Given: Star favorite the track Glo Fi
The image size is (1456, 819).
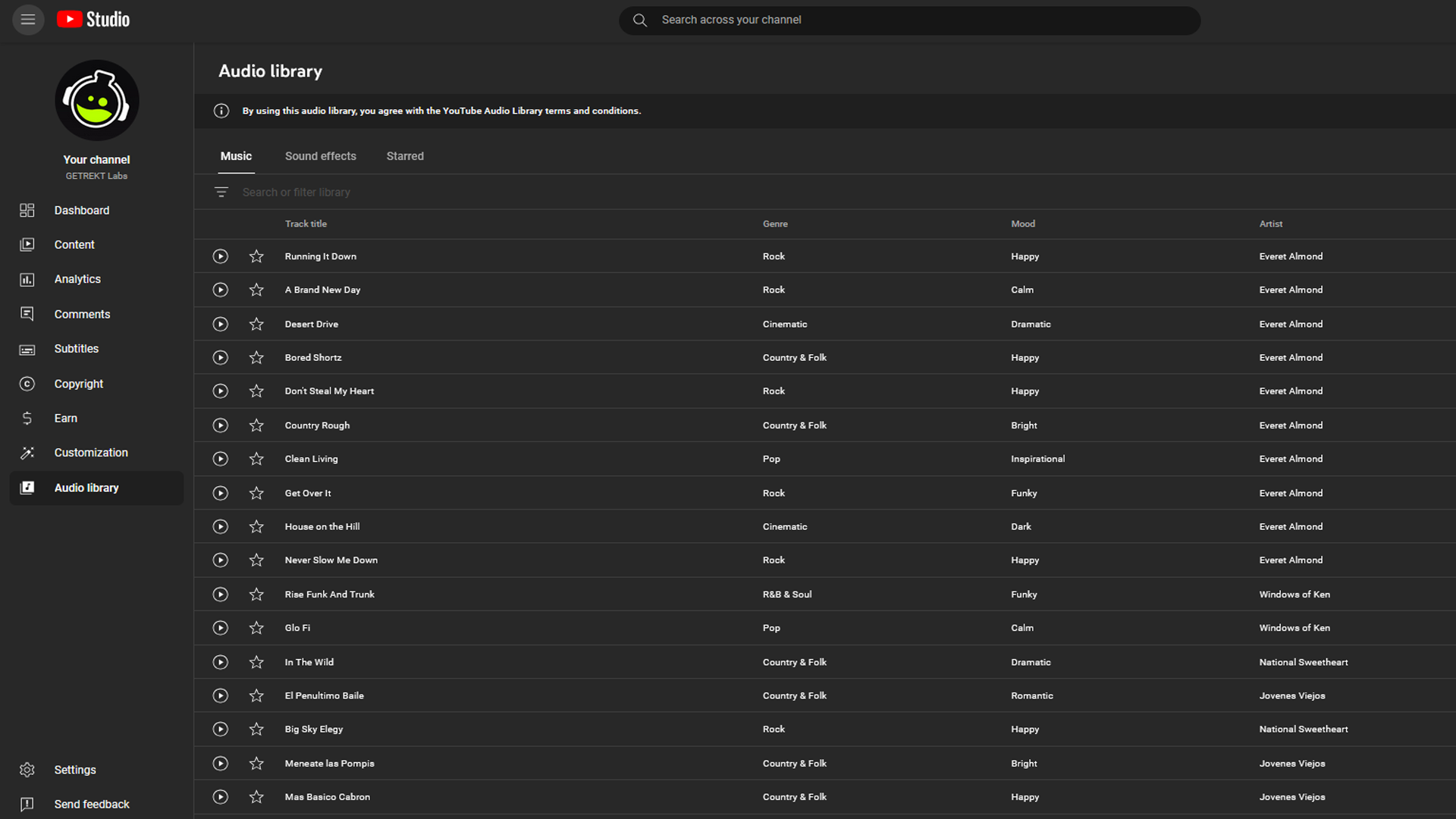Looking at the screenshot, I should point(256,627).
